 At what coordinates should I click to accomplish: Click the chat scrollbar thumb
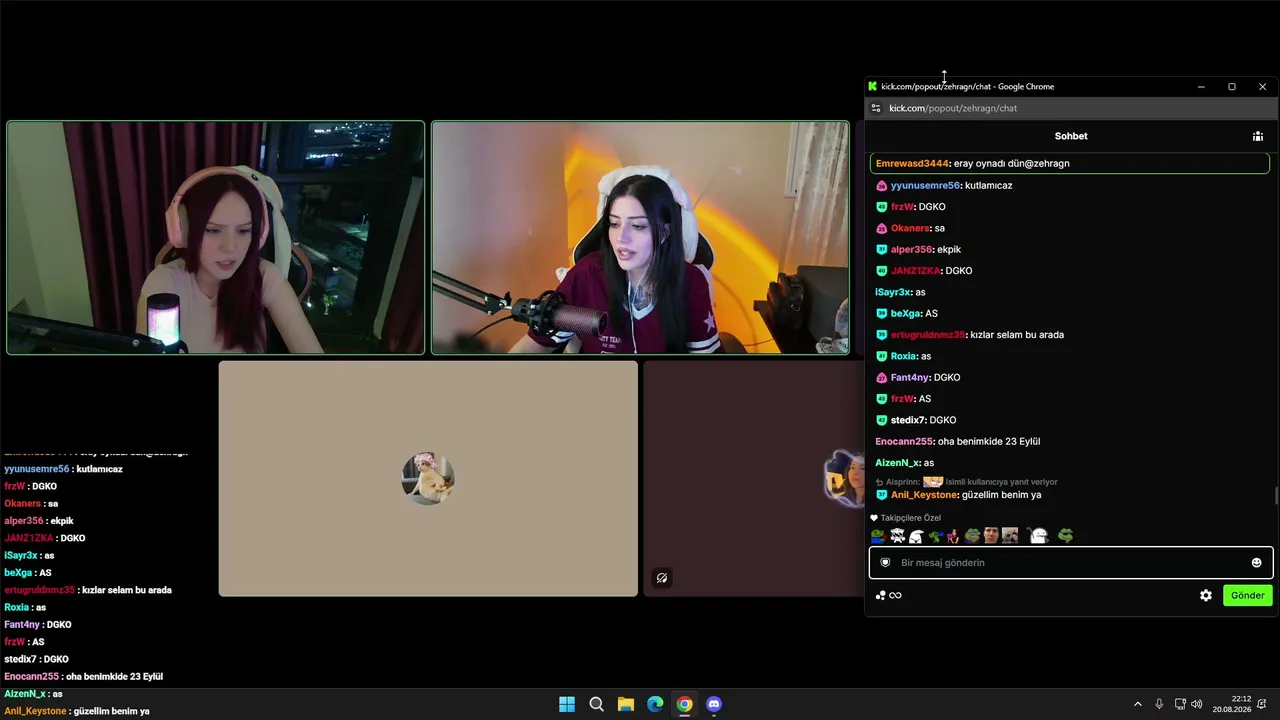1276,495
